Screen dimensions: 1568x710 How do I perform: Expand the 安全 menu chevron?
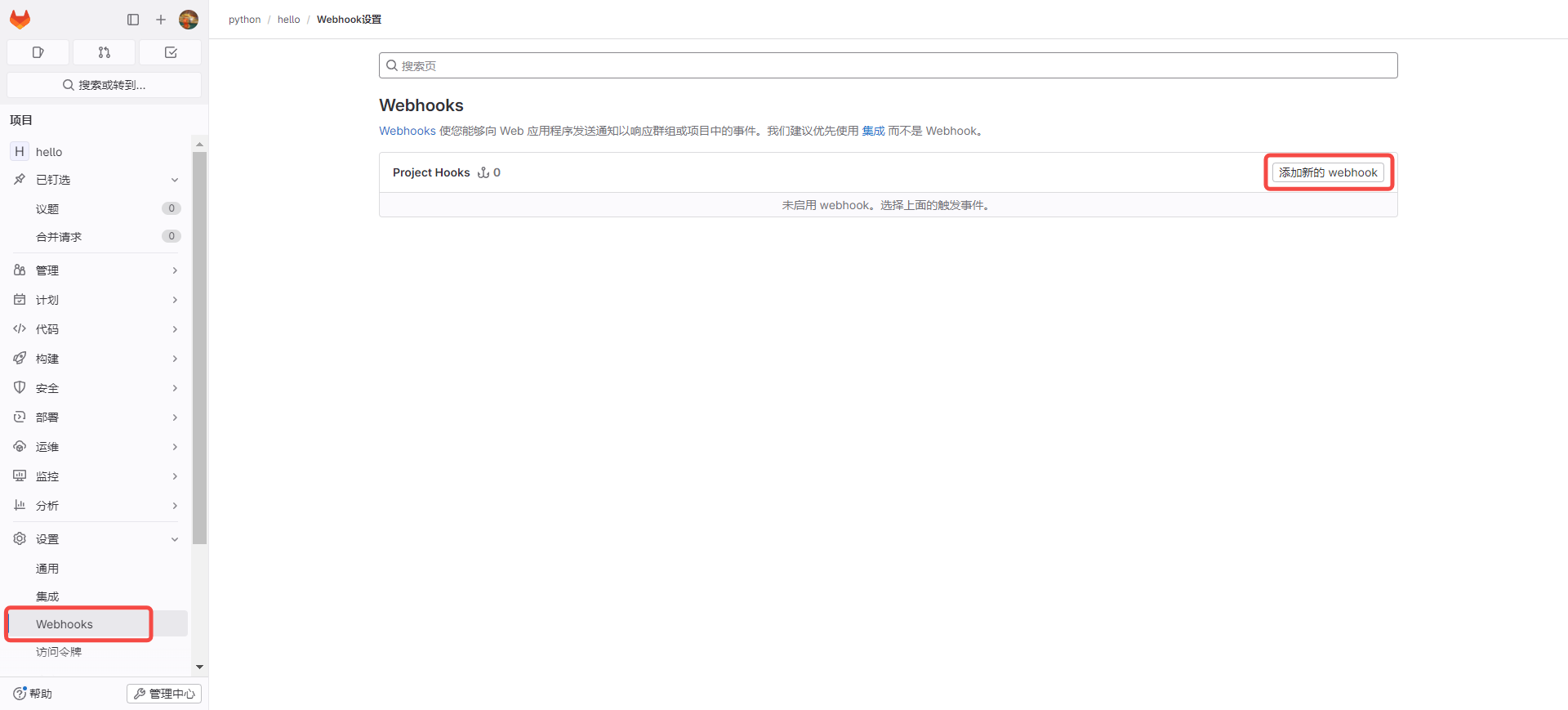coord(175,388)
